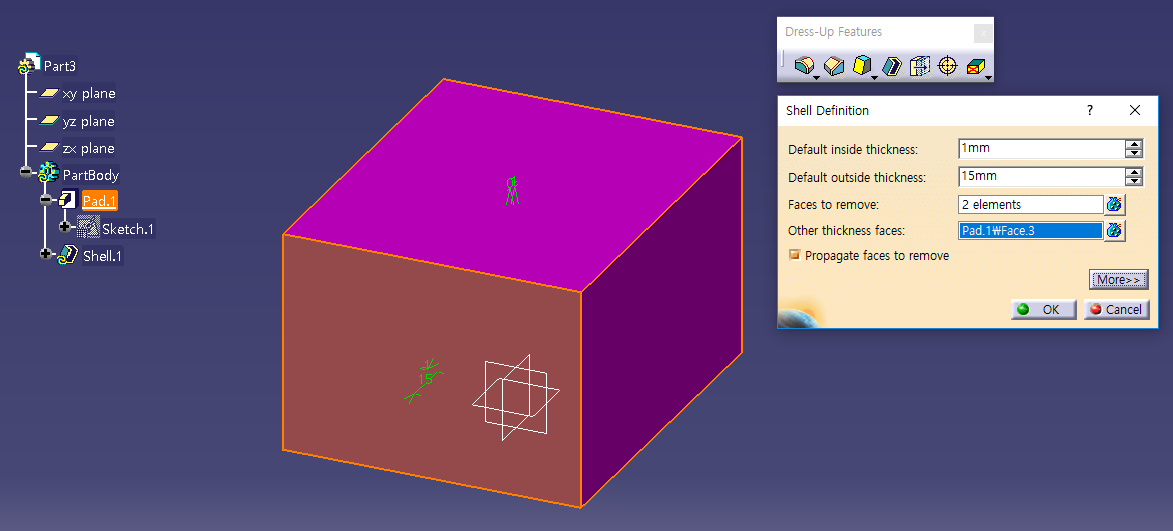Select the Shell tool in Dress-Up Features

(x=891, y=67)
